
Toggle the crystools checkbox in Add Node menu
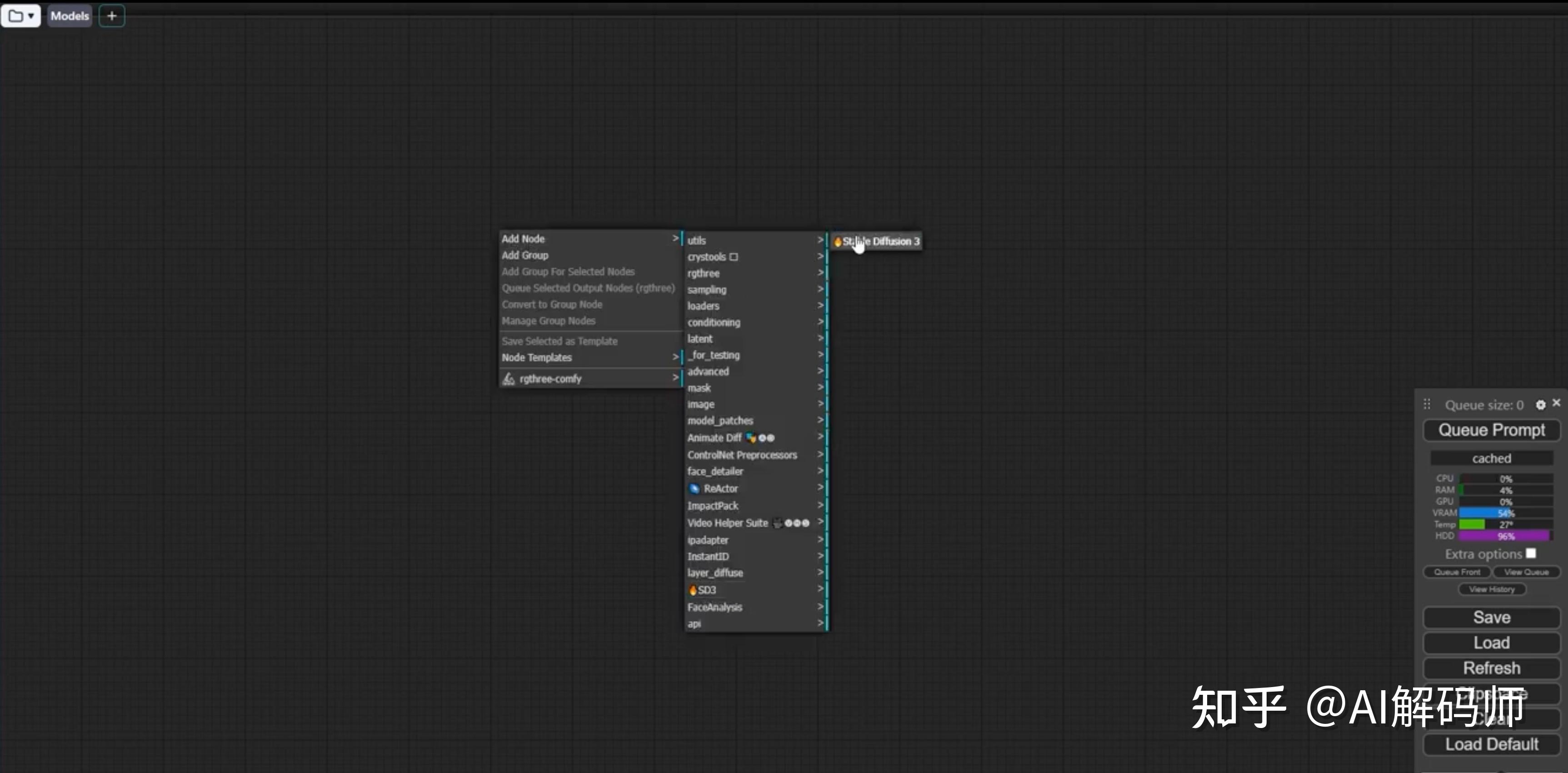coord(734,256)
